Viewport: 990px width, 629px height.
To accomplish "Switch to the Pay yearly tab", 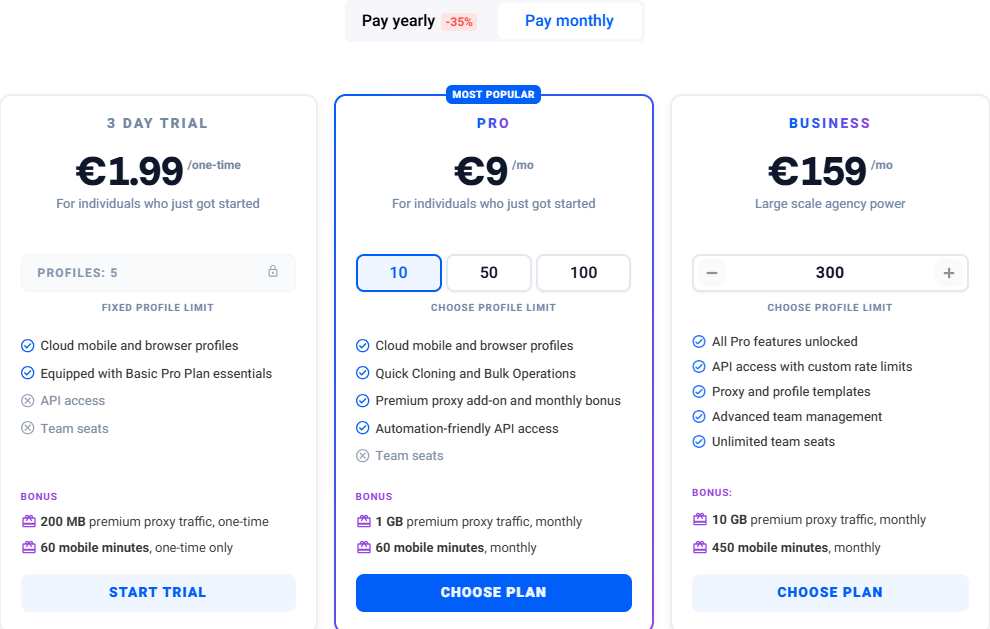I will (x=400, y=20).
